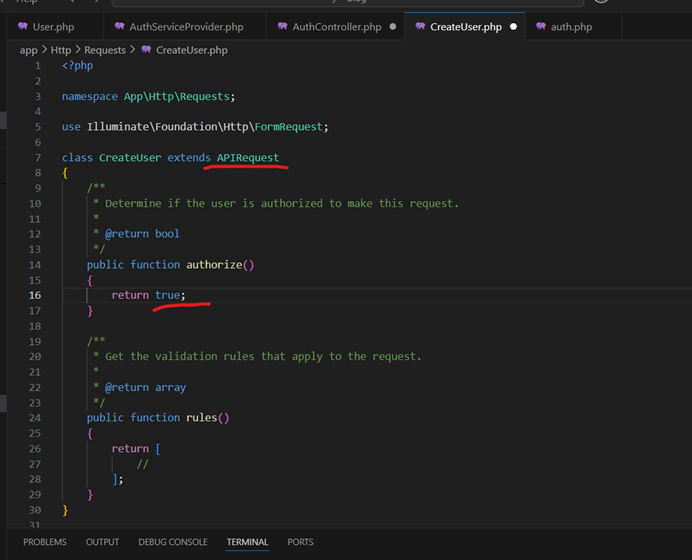
Task: Click the 'Http' breadcrumb segment
Action: pos(60,50)
